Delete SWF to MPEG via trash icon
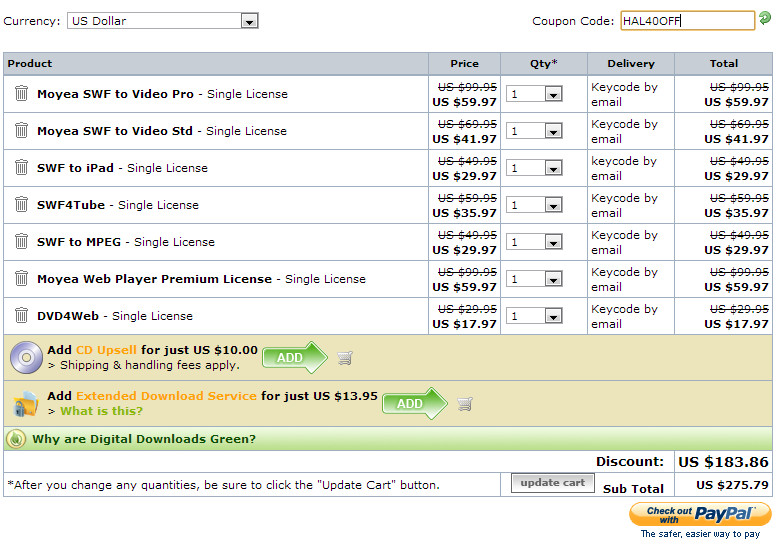The height and width of the screenshot is (550, 776). (21, 241)
